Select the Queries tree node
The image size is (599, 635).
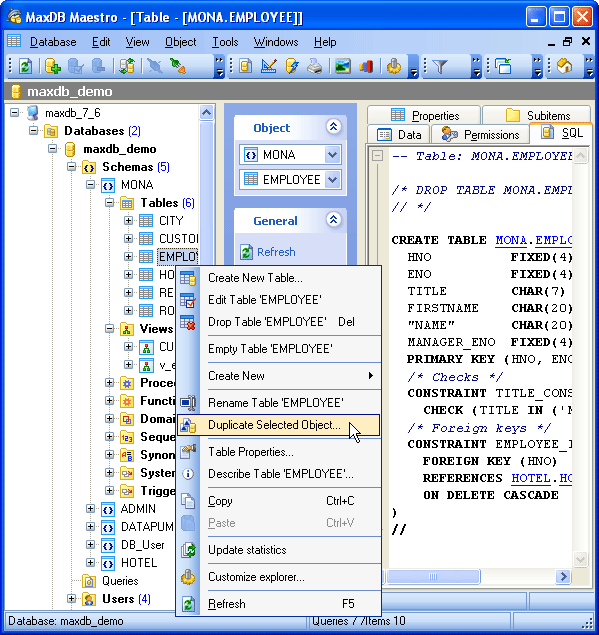pyautogui.click(x=120, y=581)
